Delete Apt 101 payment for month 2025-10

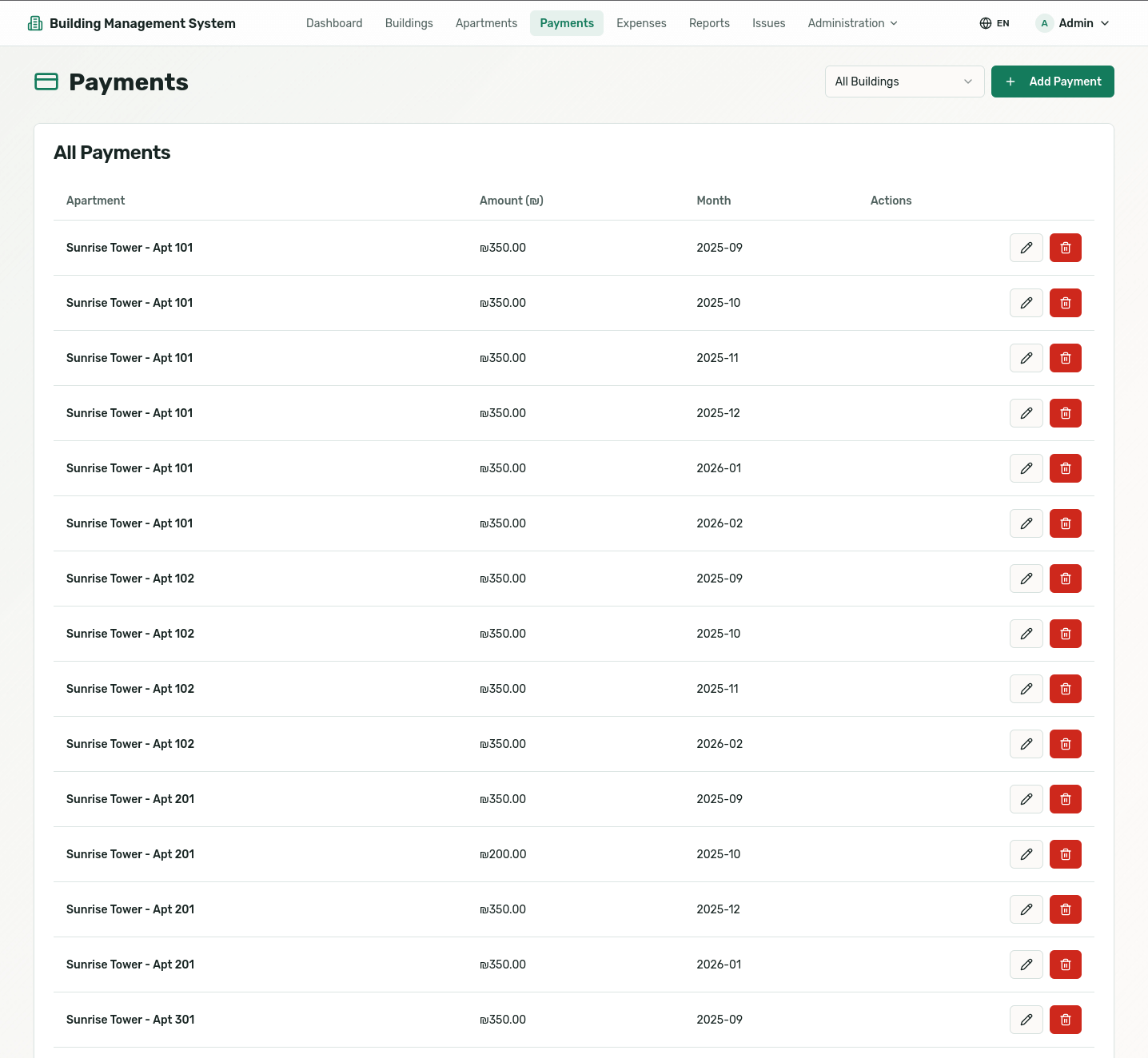coord(1065,303)
